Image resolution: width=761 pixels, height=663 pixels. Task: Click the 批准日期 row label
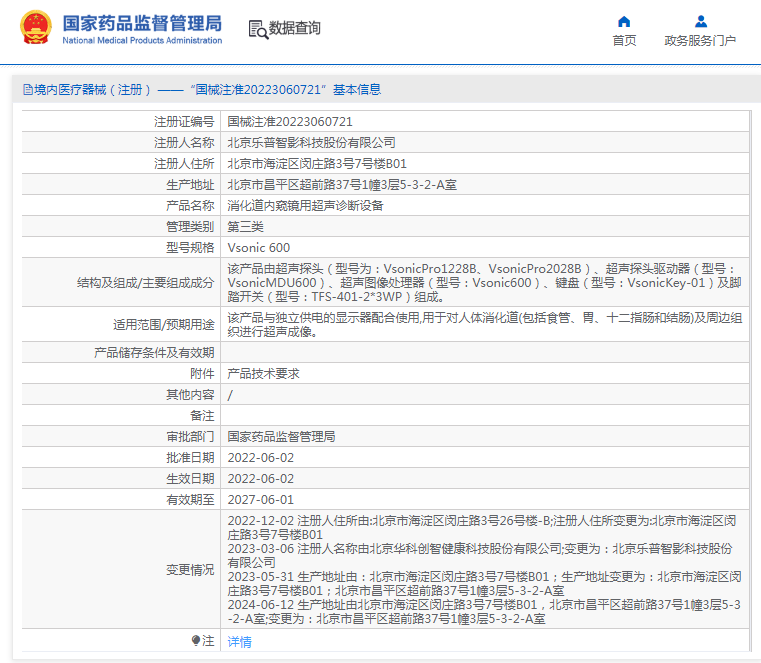coord(190,458)
